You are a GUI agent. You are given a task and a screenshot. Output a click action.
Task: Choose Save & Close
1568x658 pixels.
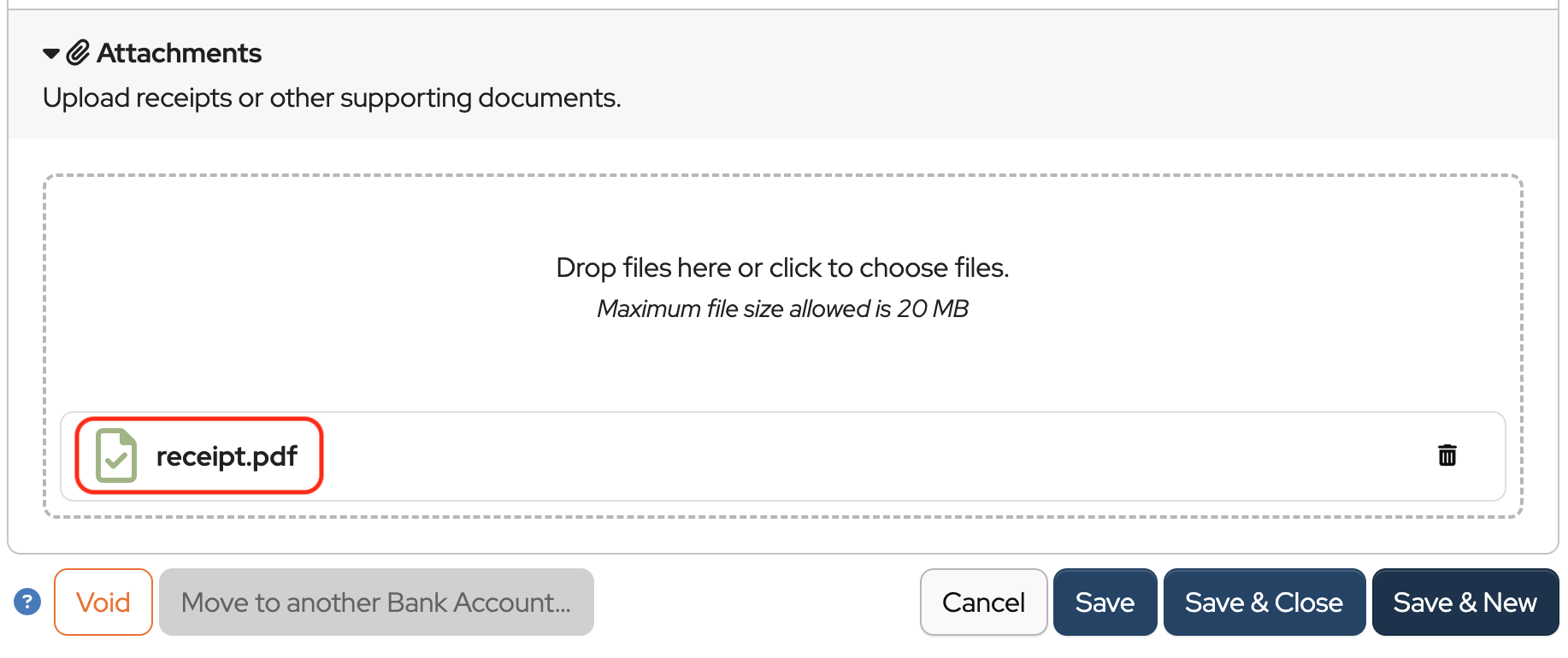pyautogui.click(x=1264, y=602)
